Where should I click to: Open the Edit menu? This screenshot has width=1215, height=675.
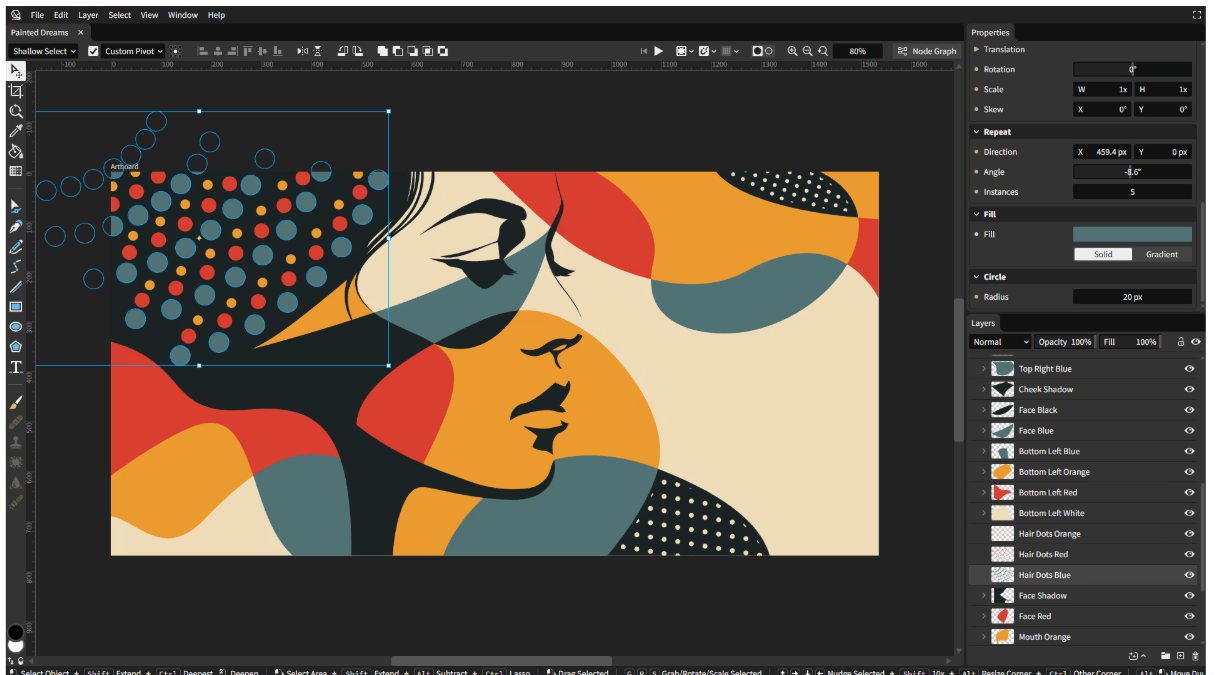(x=61, y=15)
